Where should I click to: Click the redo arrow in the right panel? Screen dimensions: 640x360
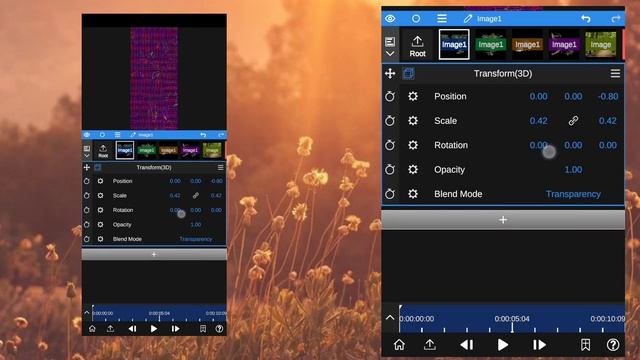(x=616, y=18)
